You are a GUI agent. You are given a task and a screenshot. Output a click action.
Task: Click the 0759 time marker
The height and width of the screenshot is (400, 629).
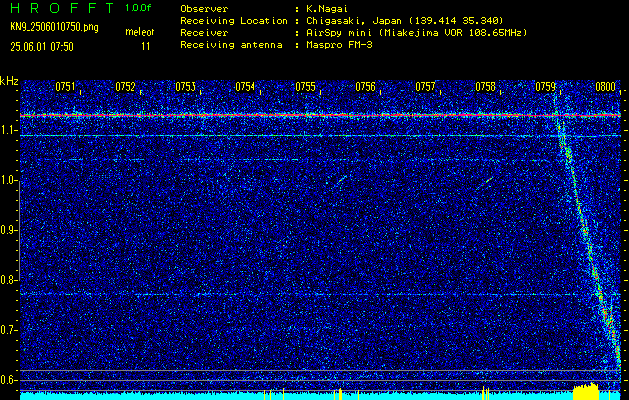[x=545, y=87]
